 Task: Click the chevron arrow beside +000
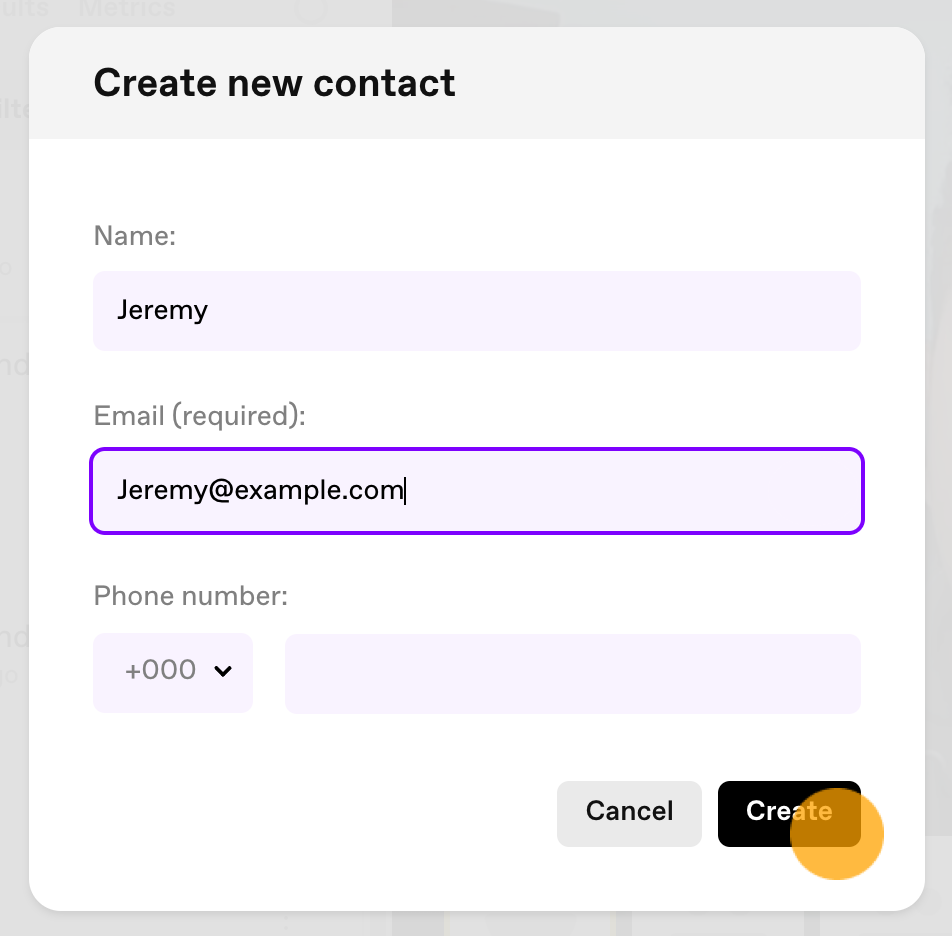223,671
